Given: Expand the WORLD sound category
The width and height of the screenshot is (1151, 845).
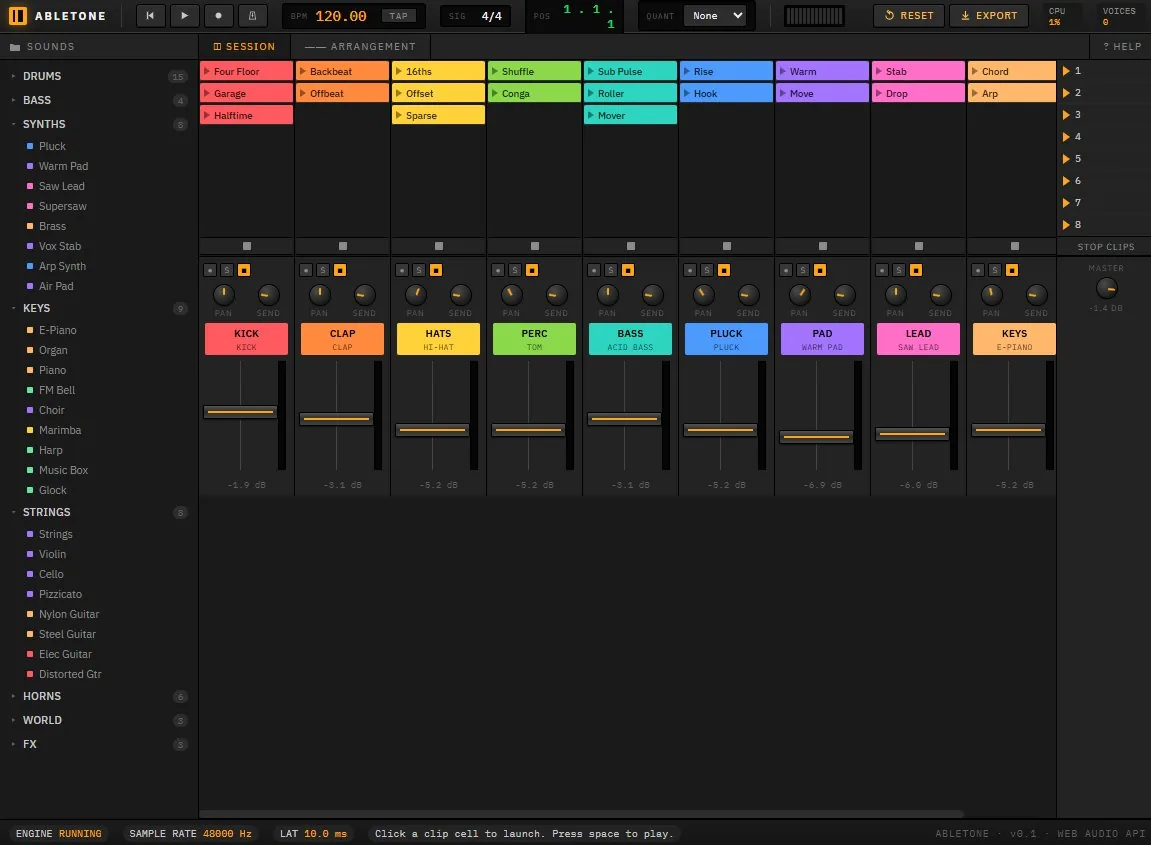Looking at the screenshot, I should coord(99,720).
